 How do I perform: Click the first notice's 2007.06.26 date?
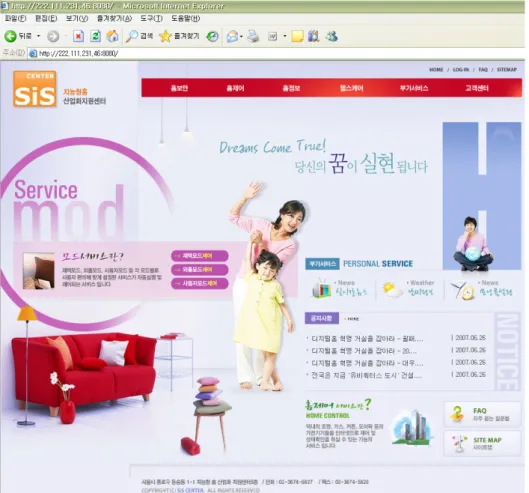tap(470, 338)
